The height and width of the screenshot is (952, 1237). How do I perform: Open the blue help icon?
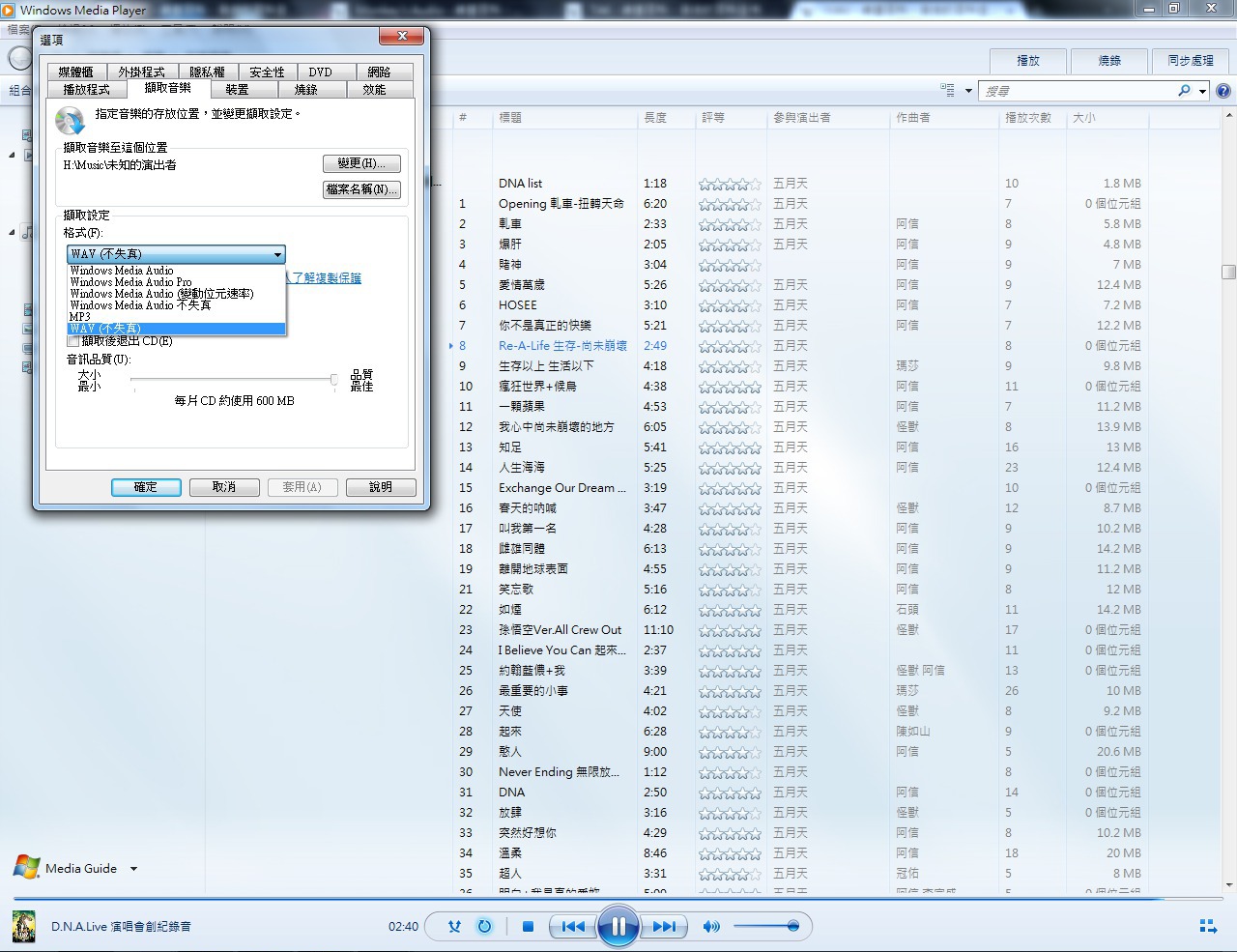pyautogui.click(x=1223, y=91)
